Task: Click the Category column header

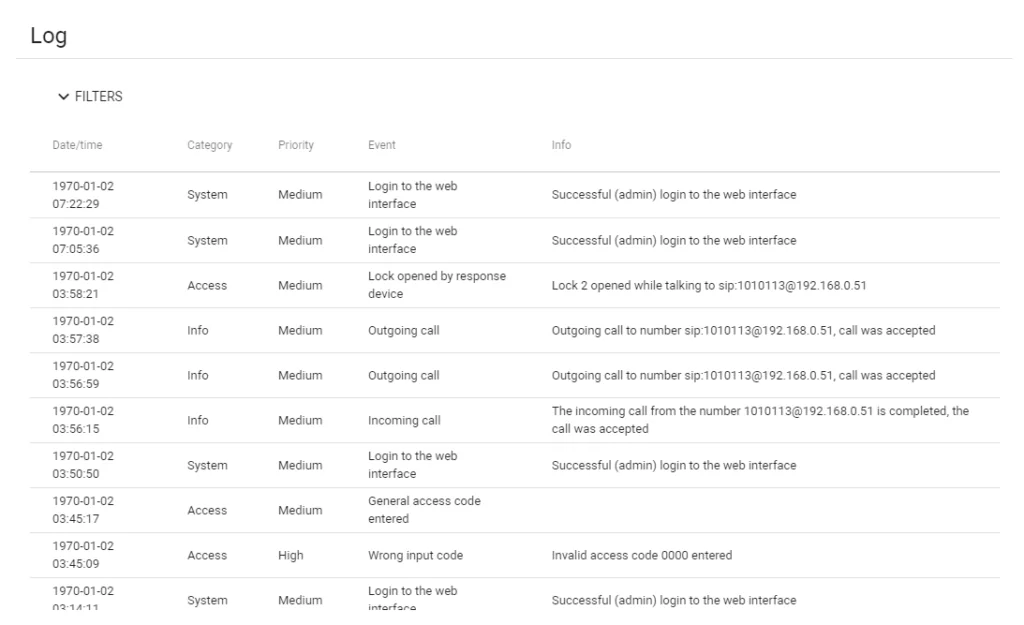Action: tap(209, 145)
